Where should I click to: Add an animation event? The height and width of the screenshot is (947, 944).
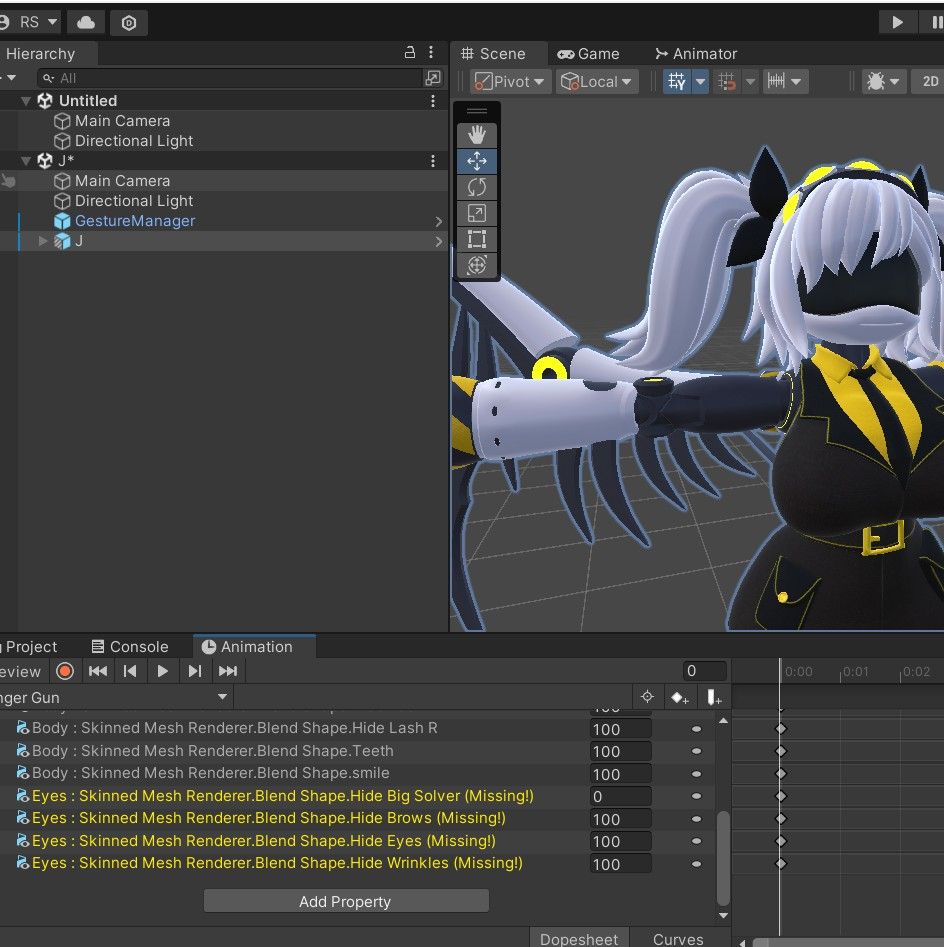714,698
